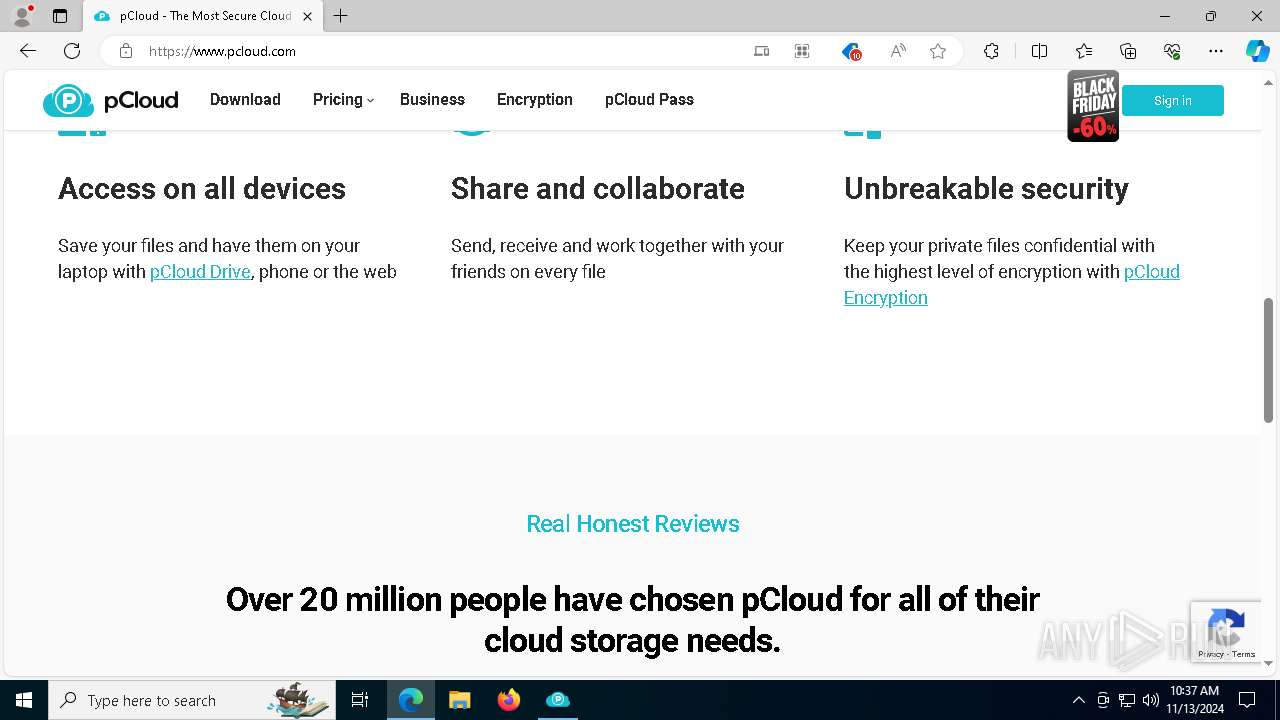Click the Windows taskbar search box
The image size is (1280, 720).
[x=191, y=700]
